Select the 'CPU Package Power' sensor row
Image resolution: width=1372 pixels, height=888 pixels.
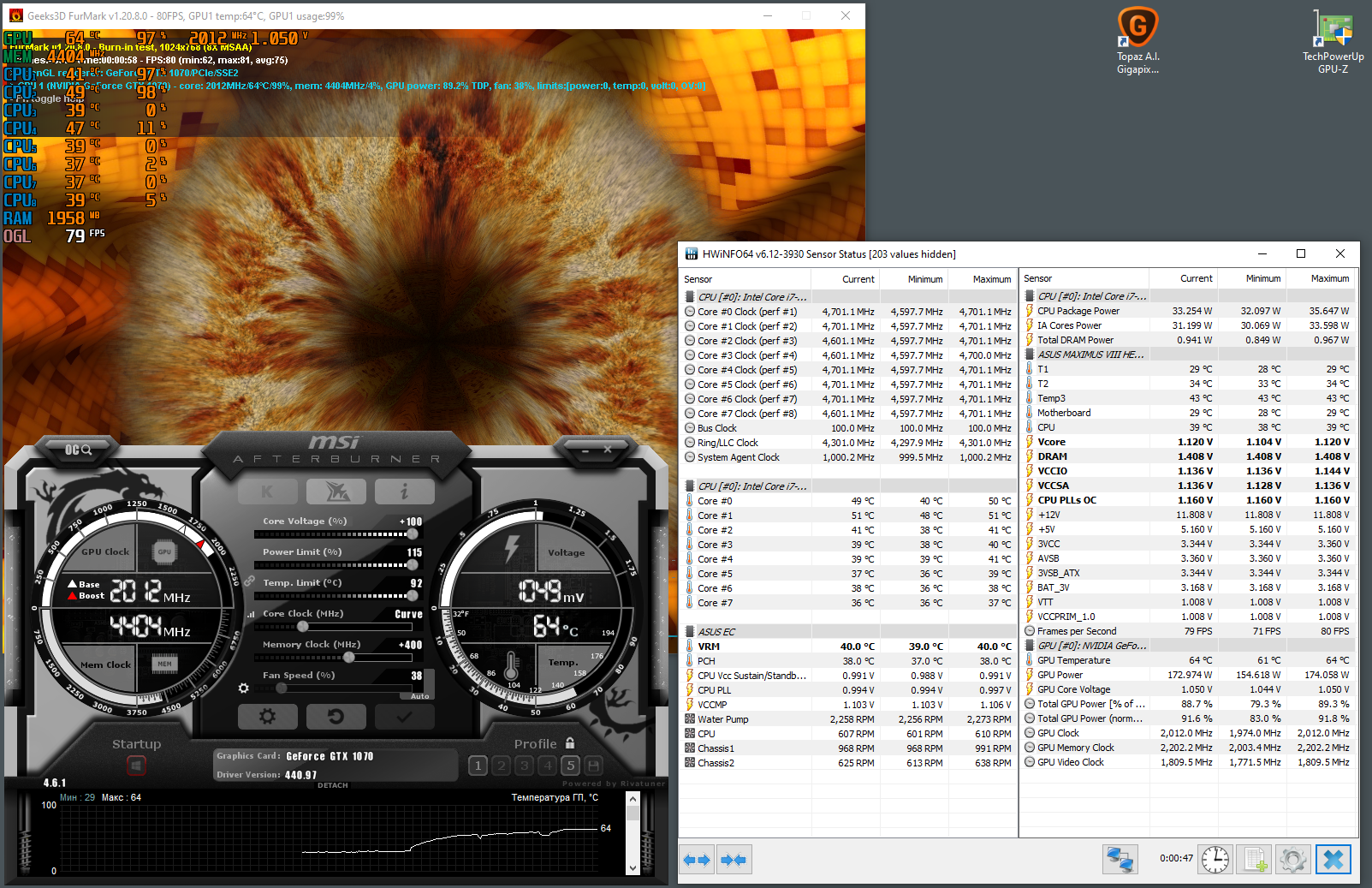pos(1188,311)
